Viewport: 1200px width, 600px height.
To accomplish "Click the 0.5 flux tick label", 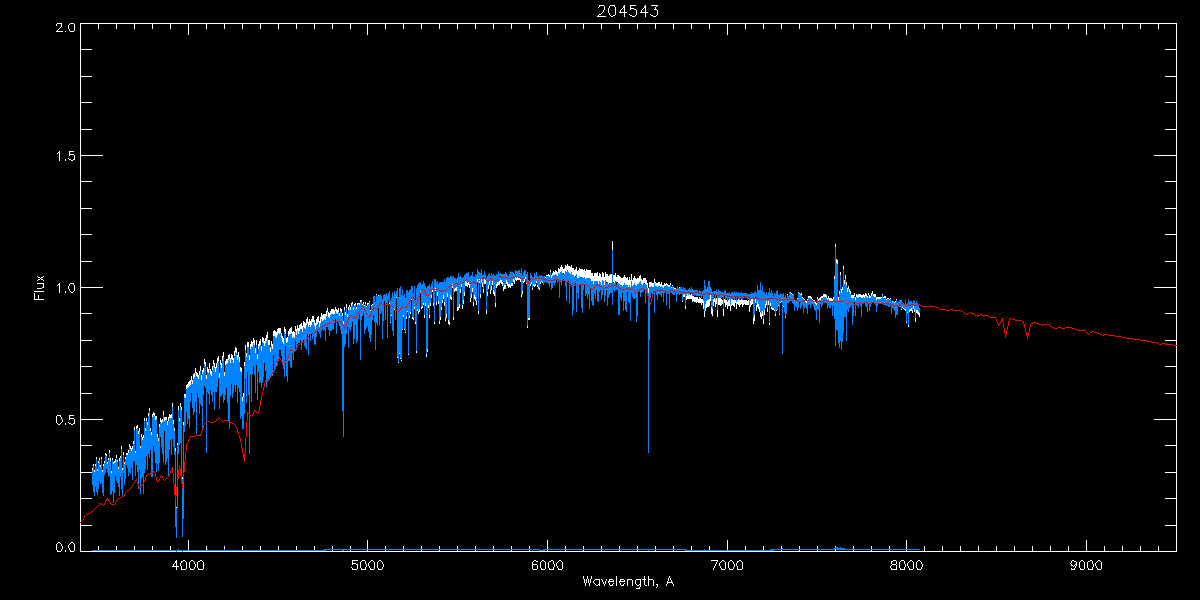I will tap(65, 420).
